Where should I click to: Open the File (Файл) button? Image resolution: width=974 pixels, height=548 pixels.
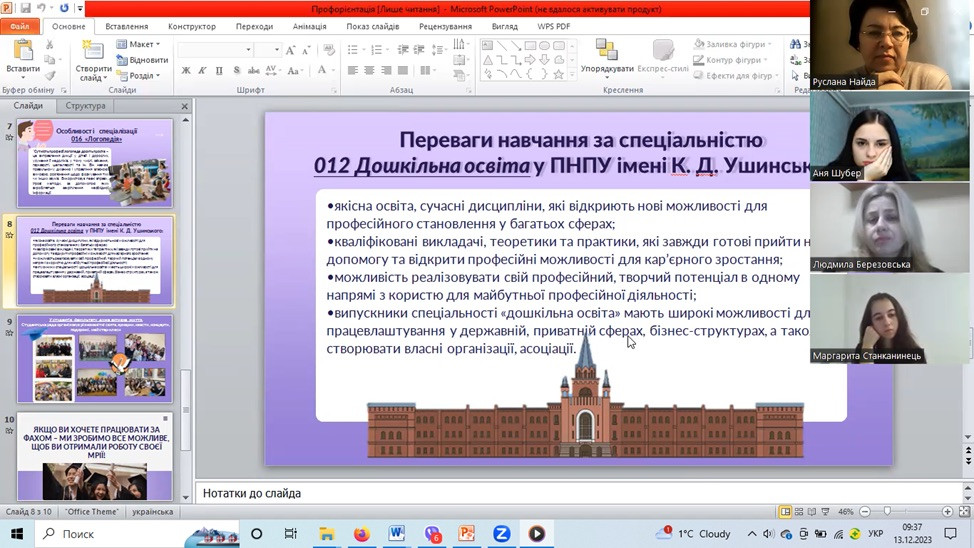20,27
